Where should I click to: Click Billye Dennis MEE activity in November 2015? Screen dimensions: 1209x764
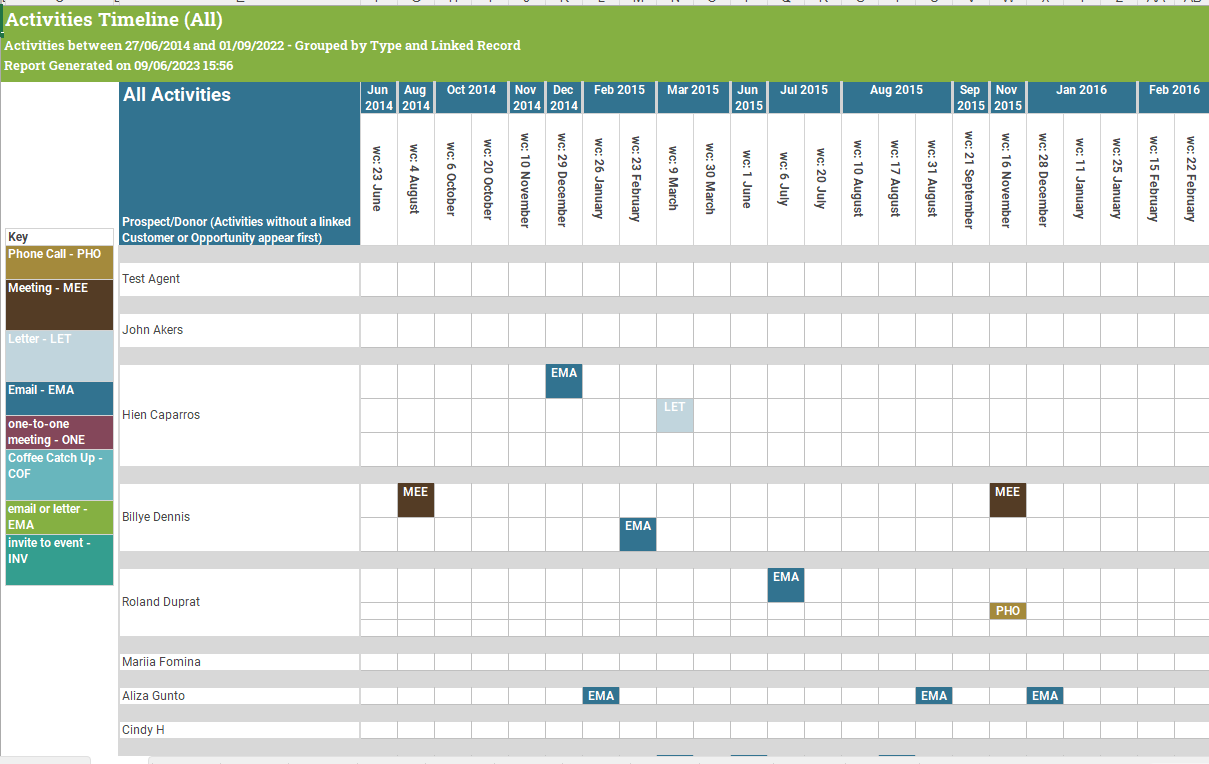pyautogui.click(x=1008, y=501)
